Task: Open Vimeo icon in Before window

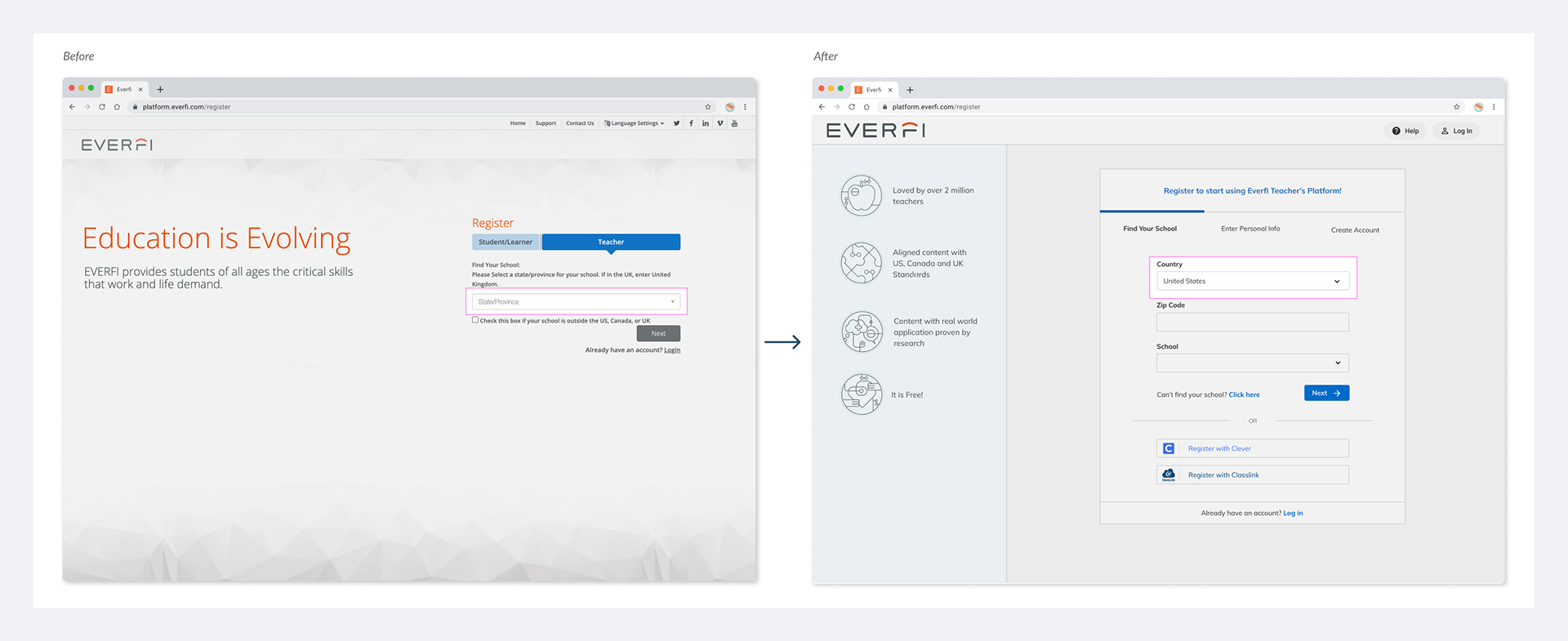Action: click(x=719, y=123)
